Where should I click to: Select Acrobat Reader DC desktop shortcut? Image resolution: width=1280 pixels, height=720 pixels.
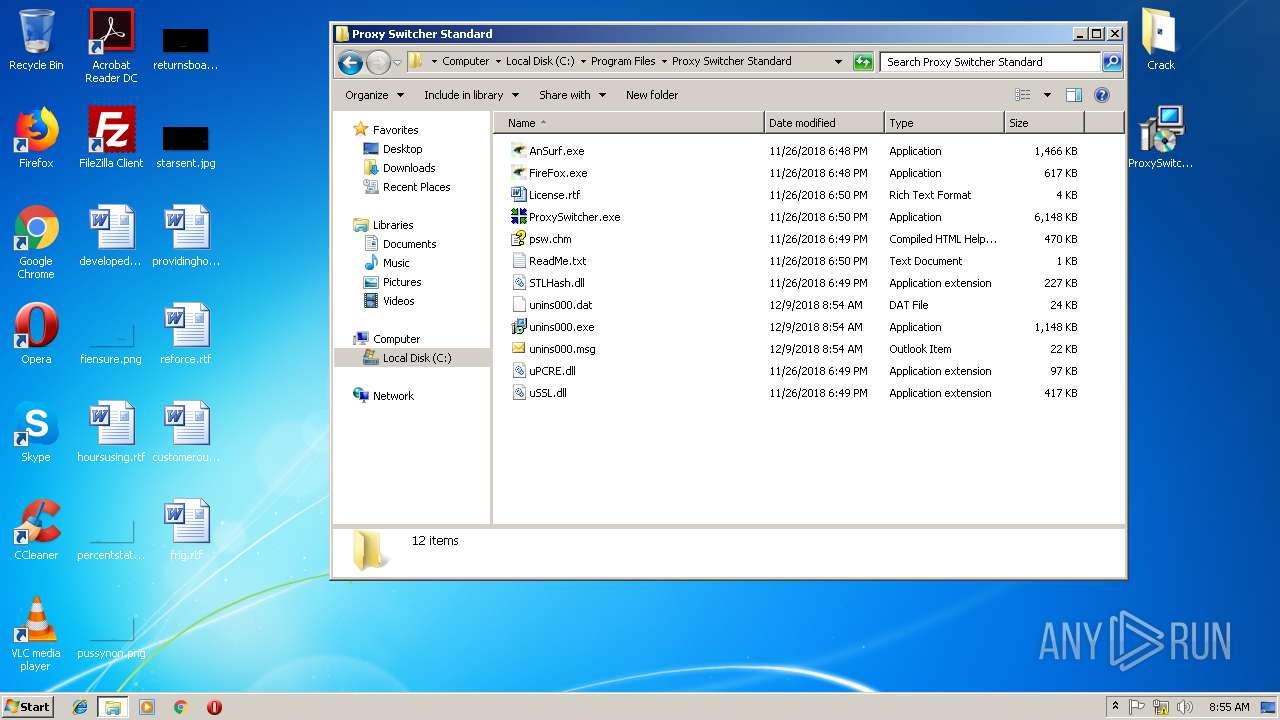tap(111, 46)
